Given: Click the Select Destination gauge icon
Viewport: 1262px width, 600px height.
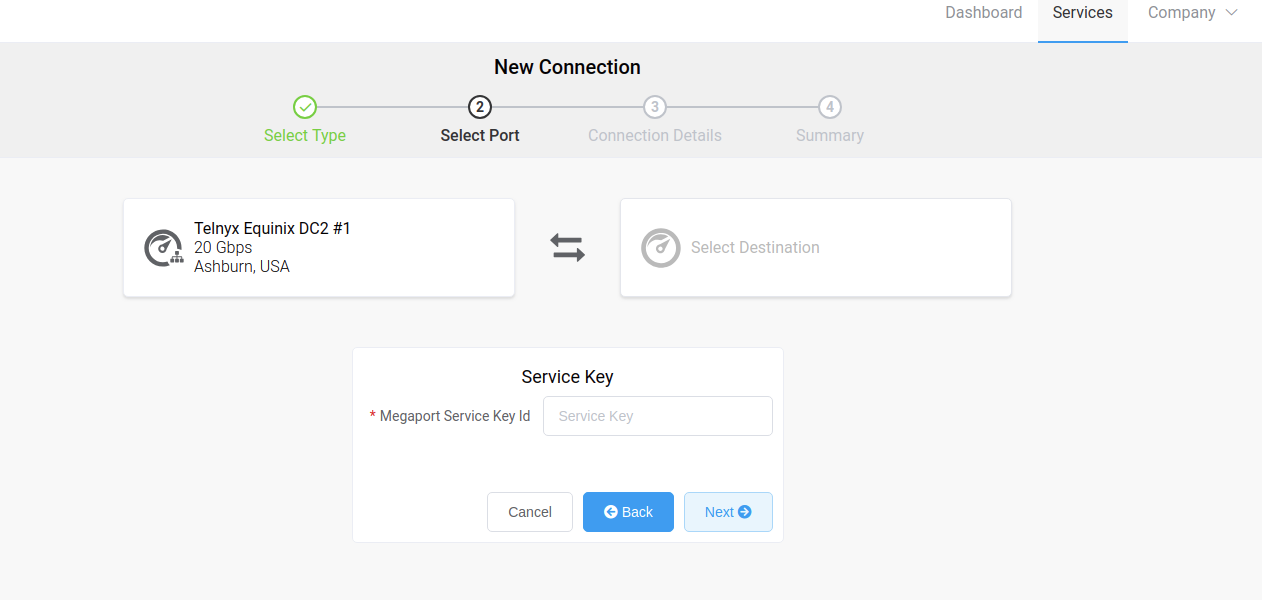Looking at the screenshot, I should tap(660, 248).
